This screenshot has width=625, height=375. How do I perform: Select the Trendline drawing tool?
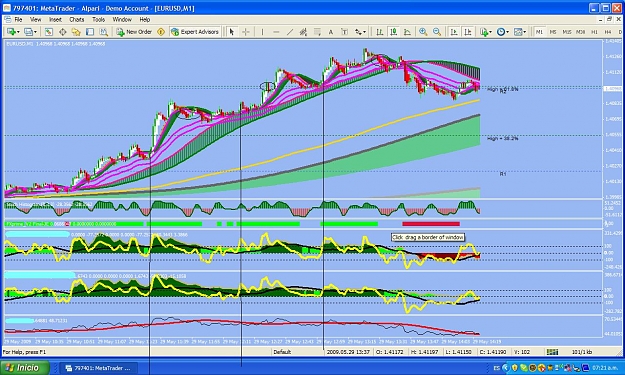(x=290, y=32)
